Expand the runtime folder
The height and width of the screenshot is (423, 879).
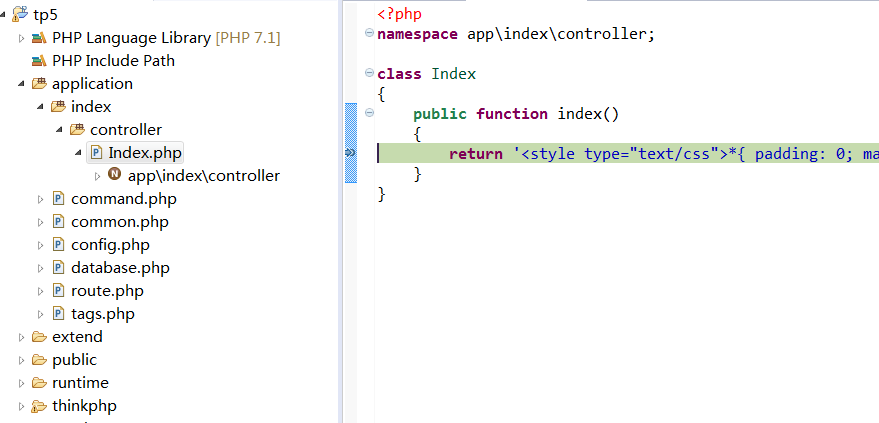[21, 383]
